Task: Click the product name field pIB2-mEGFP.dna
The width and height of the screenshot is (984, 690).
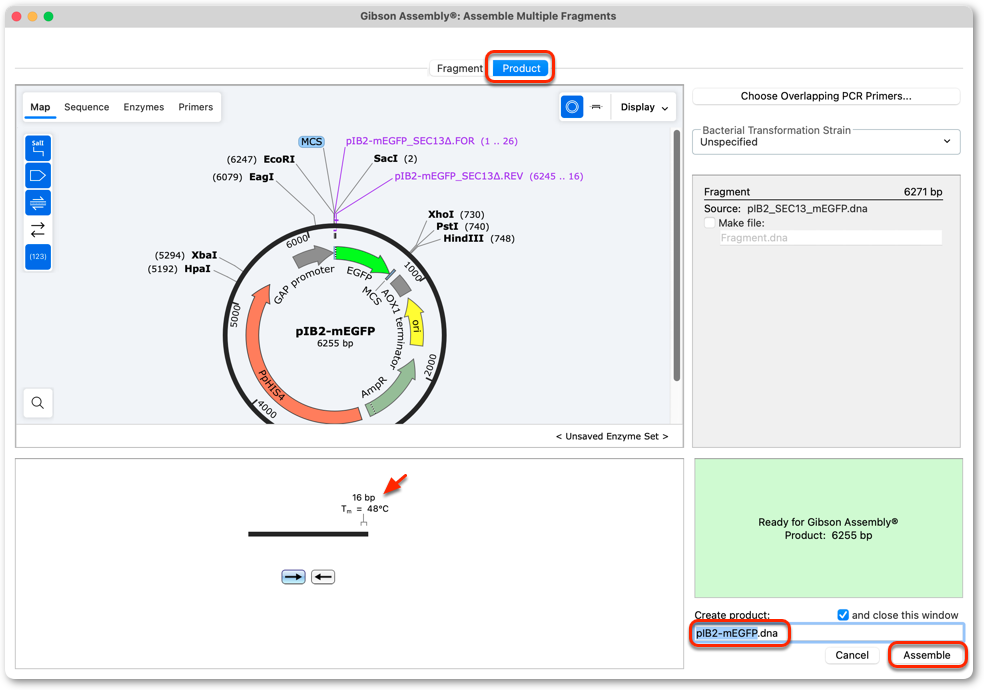Action: coord(828,633)
